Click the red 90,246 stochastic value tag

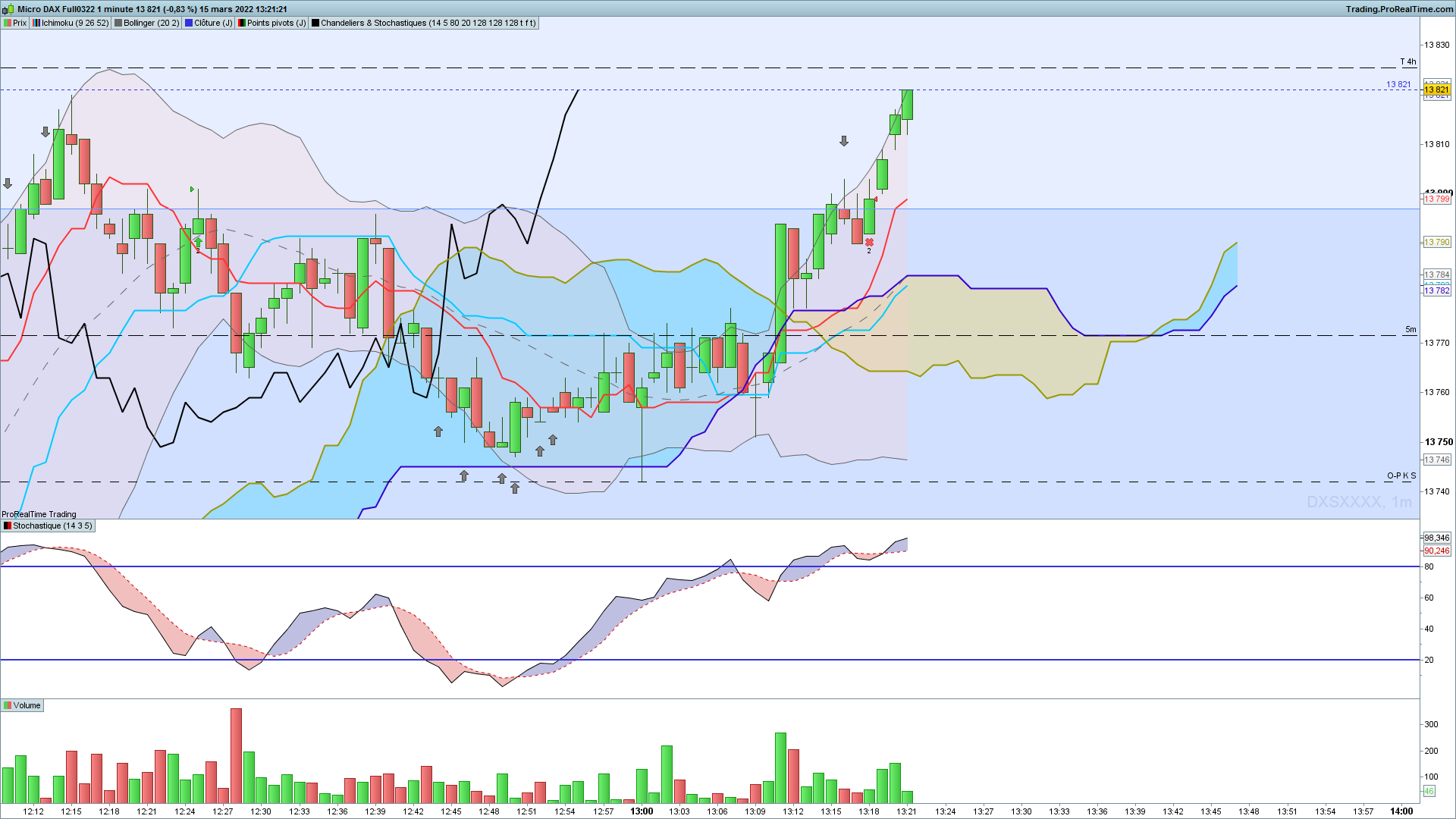click(x=1436, y=551)
